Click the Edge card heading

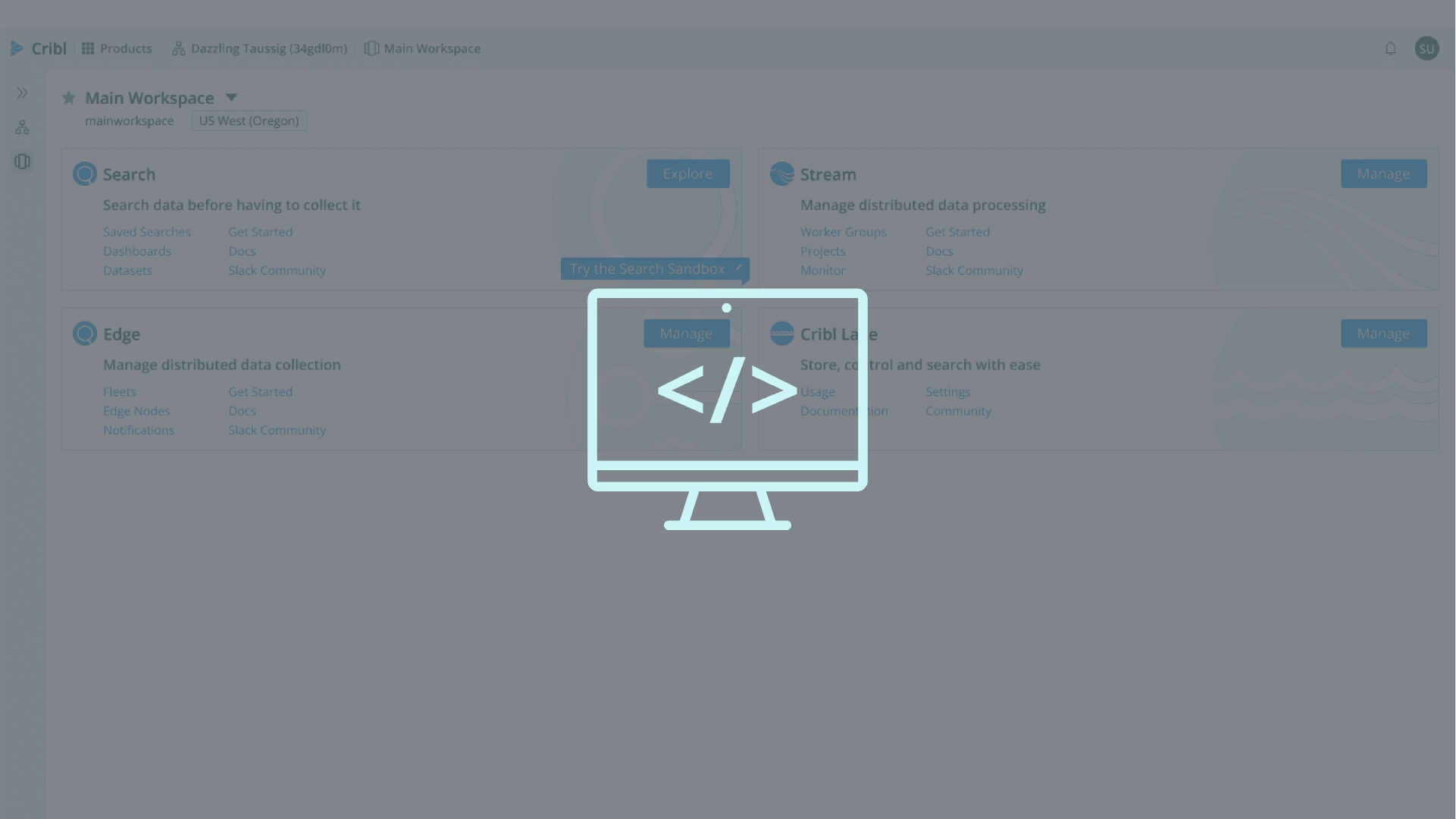point(121,334)
